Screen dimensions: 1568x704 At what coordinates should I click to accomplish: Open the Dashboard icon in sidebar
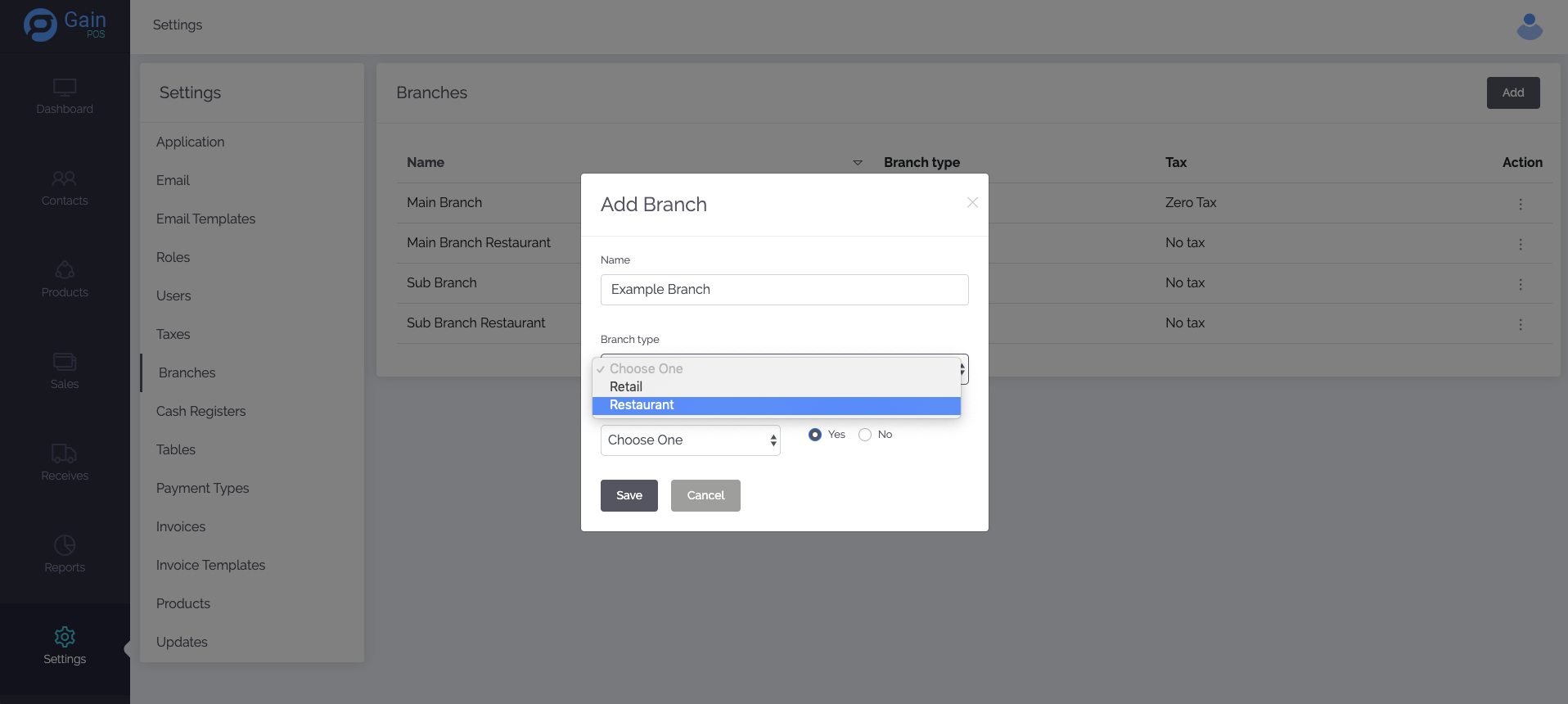click(65, 88)
